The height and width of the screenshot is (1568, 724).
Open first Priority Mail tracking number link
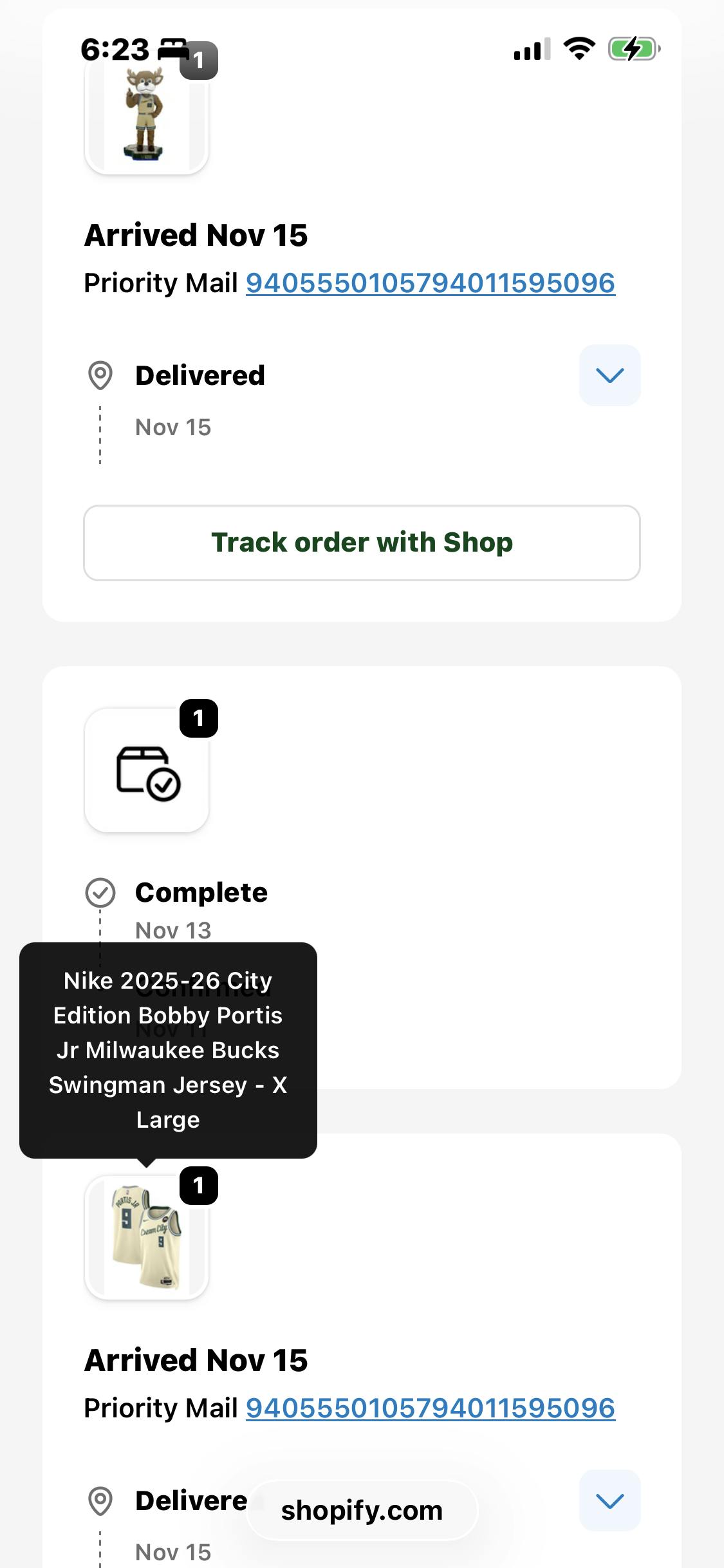tap(431, 283)
